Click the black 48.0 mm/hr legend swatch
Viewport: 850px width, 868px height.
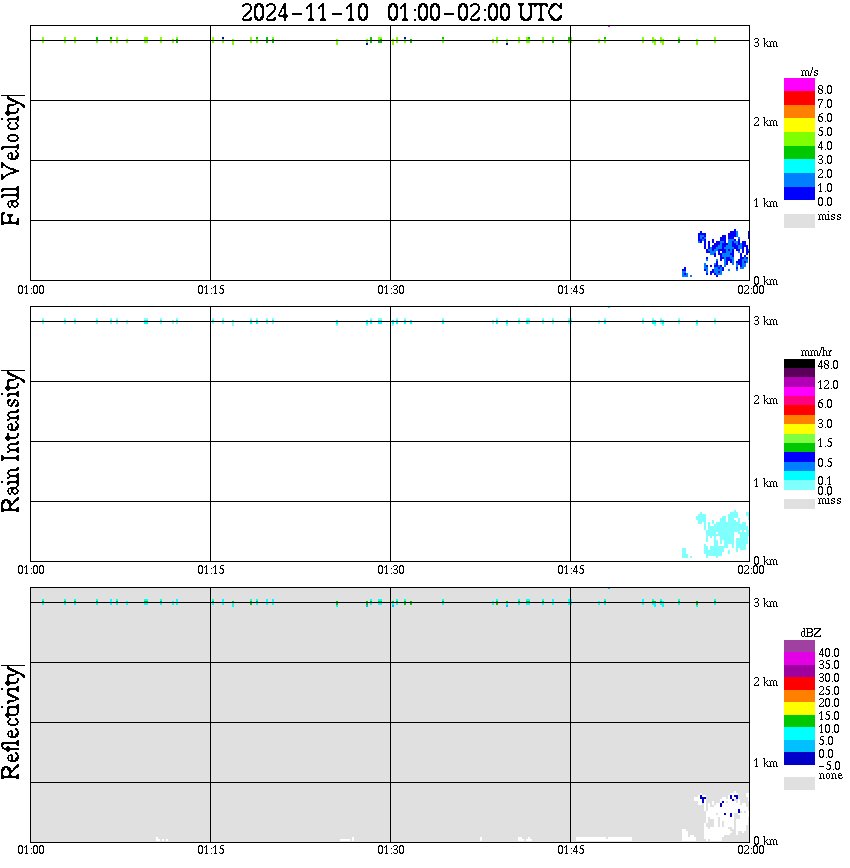tap(799, 364)
